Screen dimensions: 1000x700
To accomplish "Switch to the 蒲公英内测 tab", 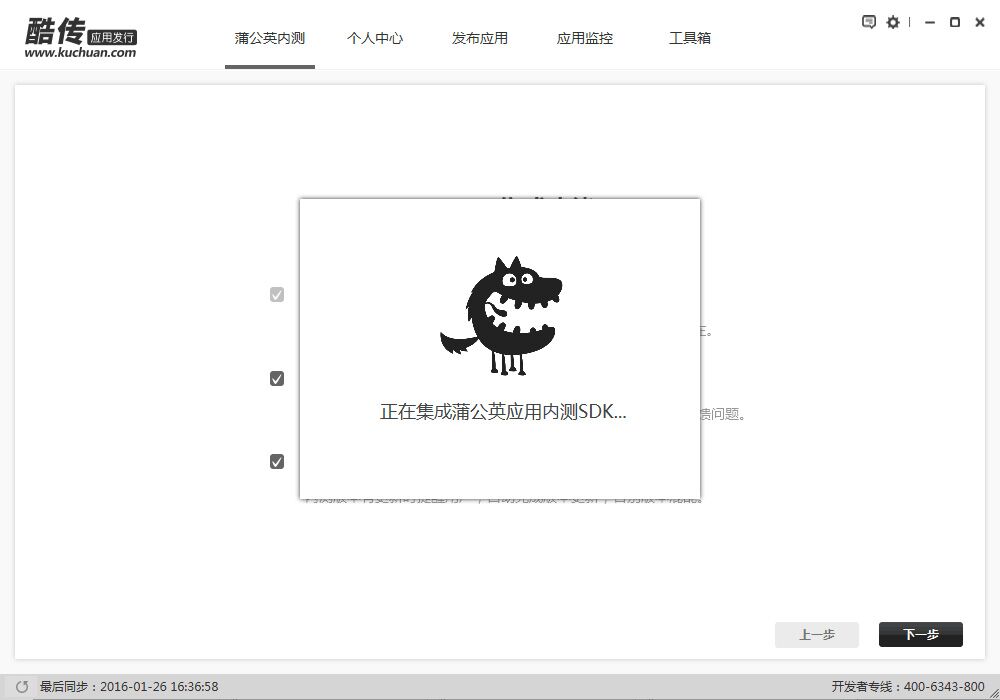I will 269,37.
